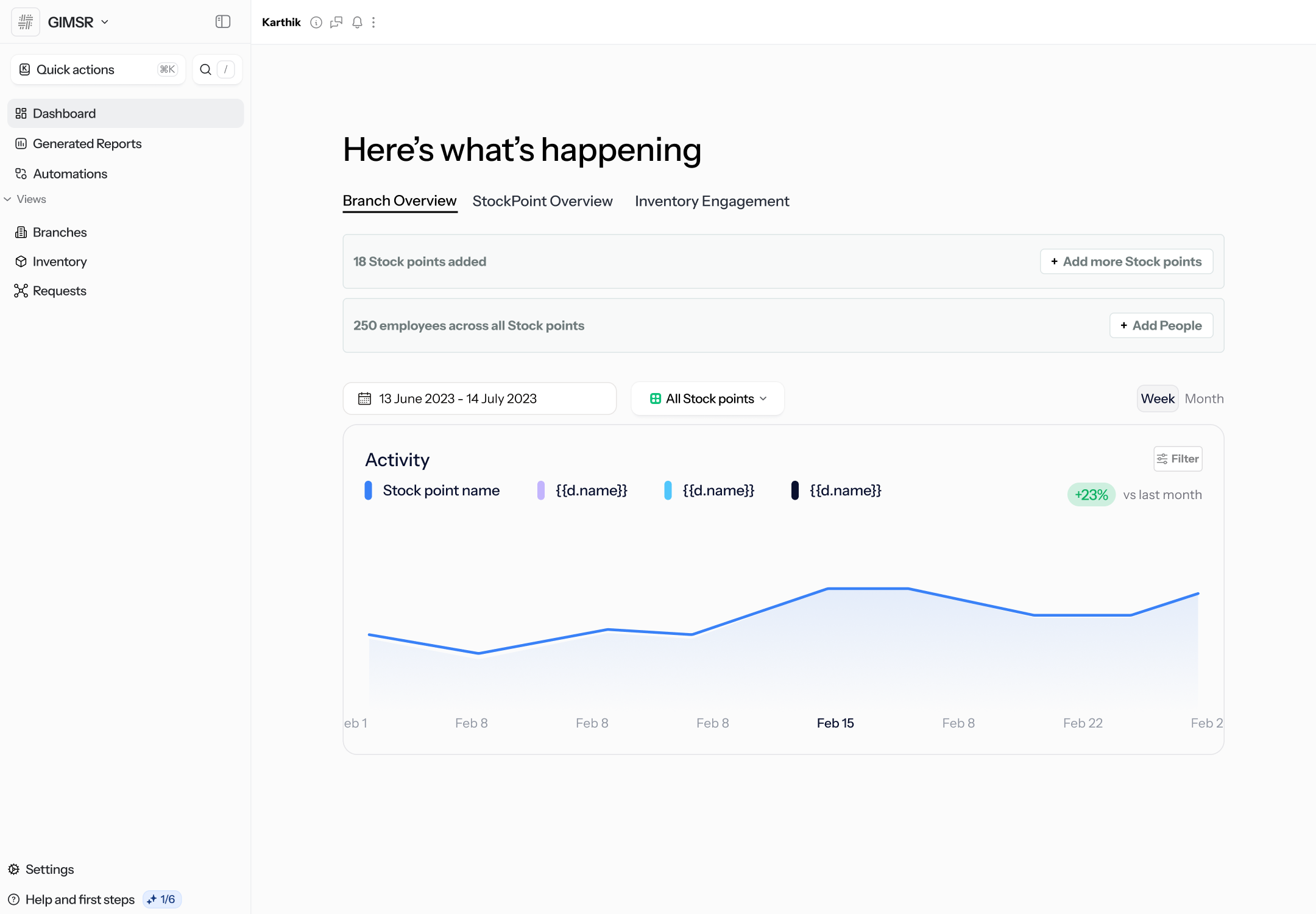Open the Automations section

(x=69, y=174)
